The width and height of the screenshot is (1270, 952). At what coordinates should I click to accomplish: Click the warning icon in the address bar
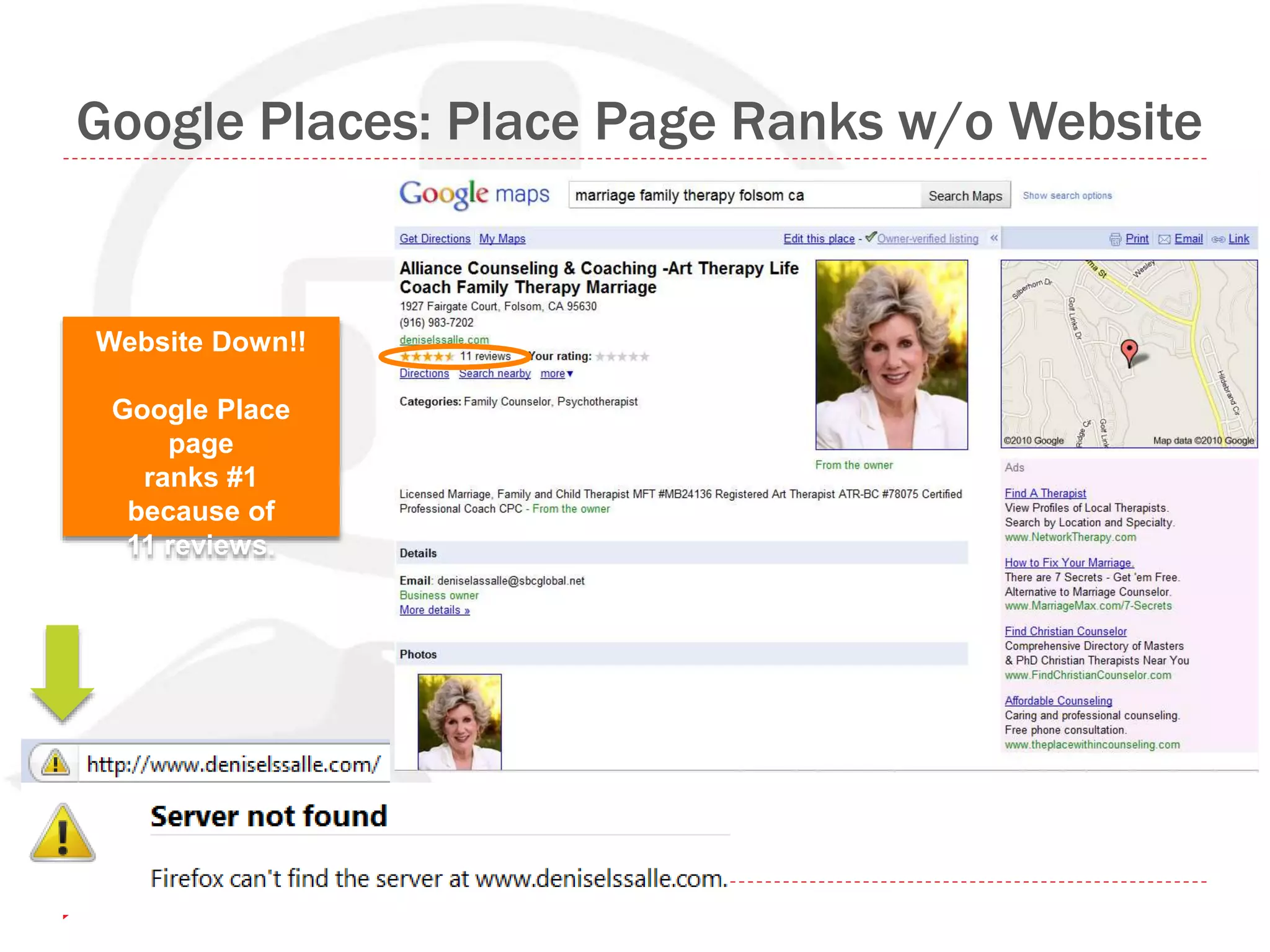point(55,763)
